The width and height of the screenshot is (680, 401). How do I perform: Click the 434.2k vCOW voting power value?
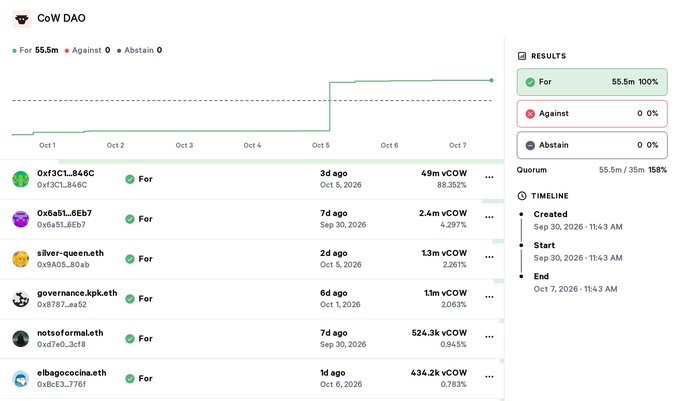pos(439,373)
